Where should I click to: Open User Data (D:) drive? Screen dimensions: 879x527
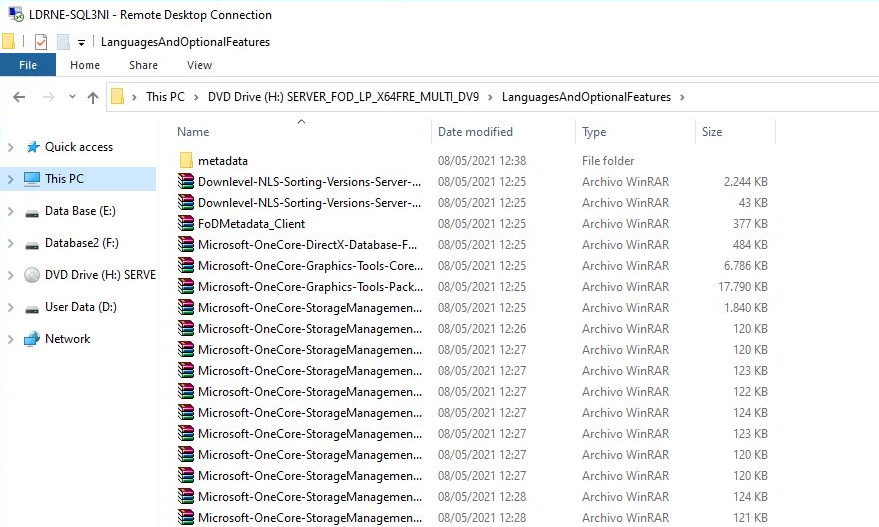click(x=80, y=307)
